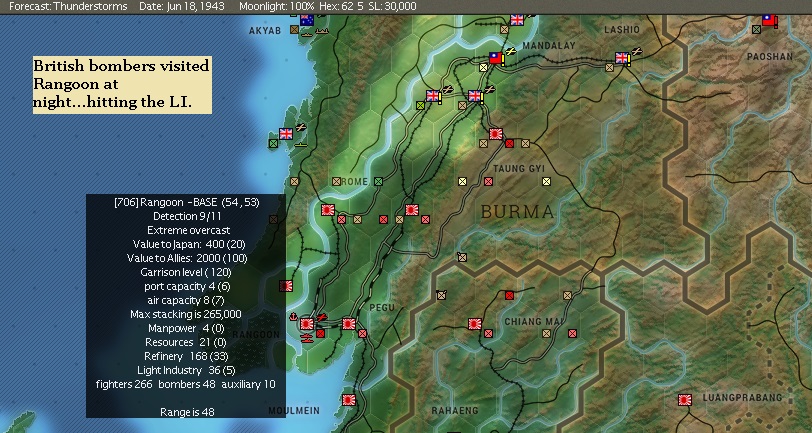Click the SL: 30,000 status entry
The height and width of the screenshot is (433, 812).
click(x=392, y=6)
